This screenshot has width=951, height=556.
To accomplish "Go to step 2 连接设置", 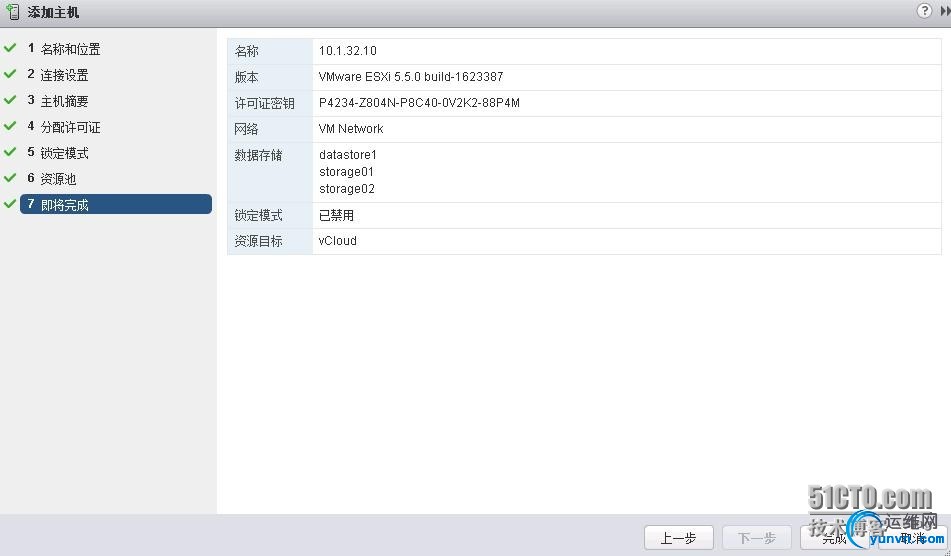I will pyautogui.click(x=58, y=75).
